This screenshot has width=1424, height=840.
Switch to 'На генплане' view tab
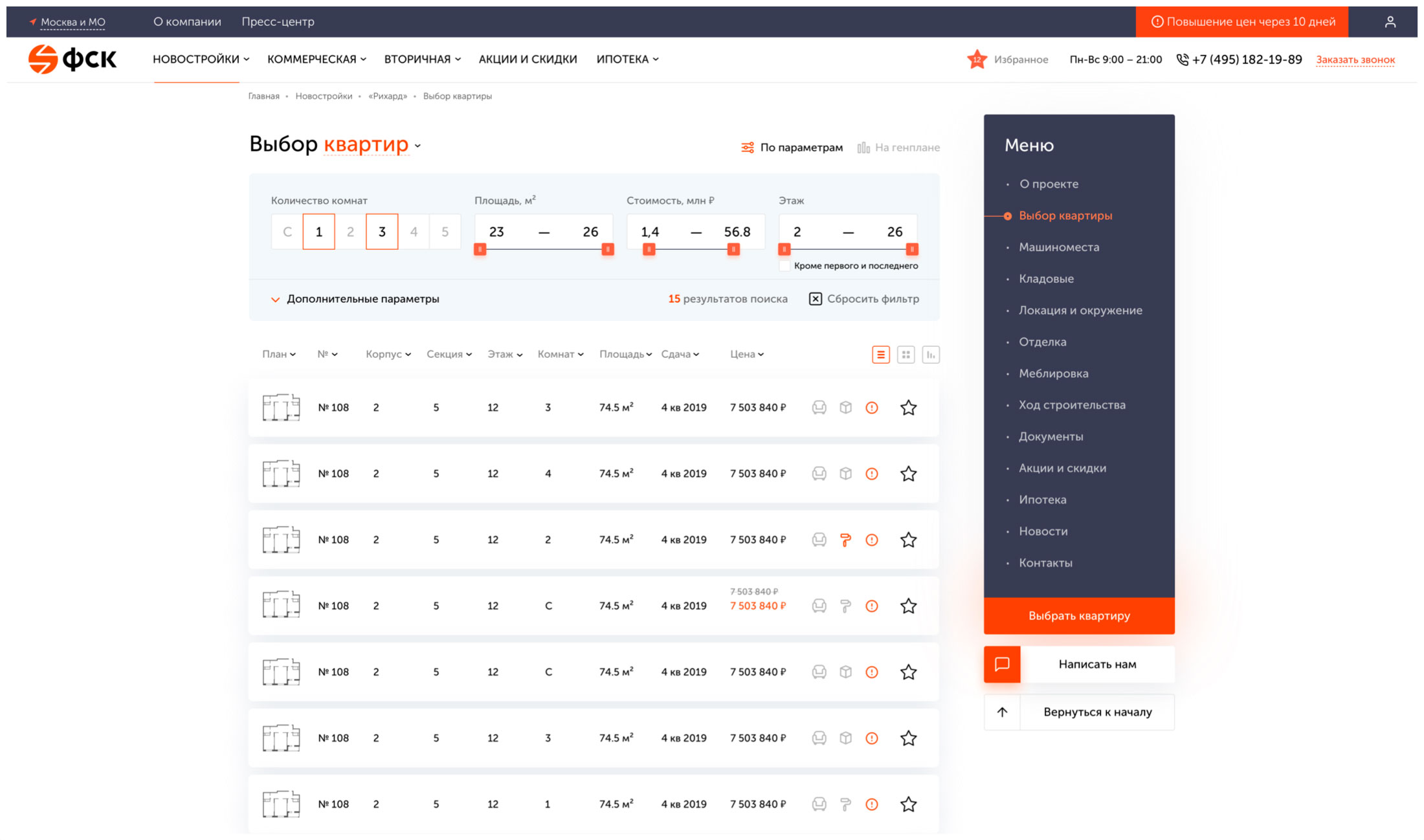pyautogui.click(x=898, y=148)
